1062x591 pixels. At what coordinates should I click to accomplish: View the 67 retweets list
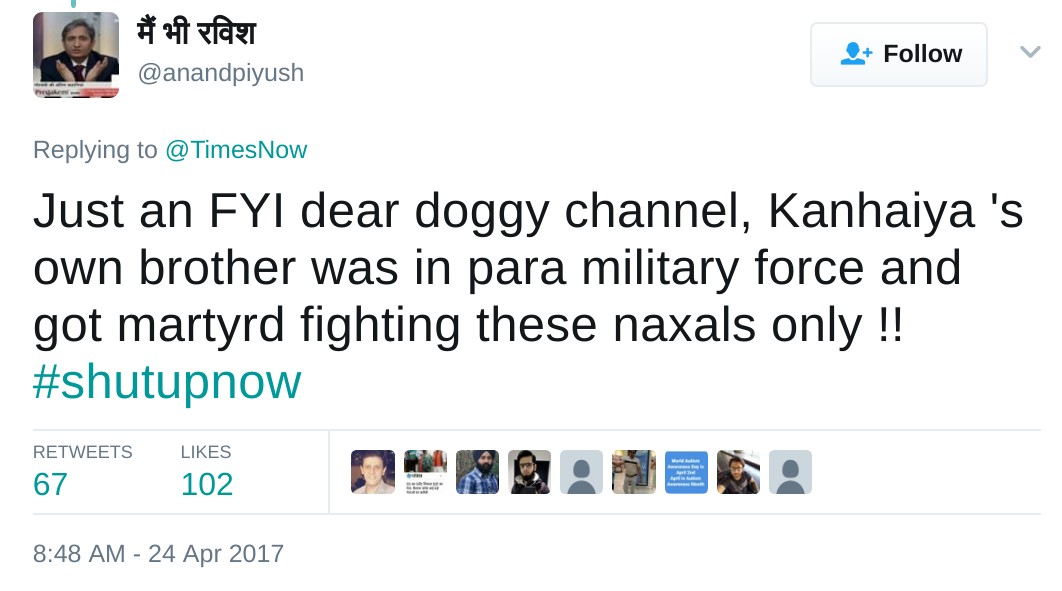click(51, 484)
